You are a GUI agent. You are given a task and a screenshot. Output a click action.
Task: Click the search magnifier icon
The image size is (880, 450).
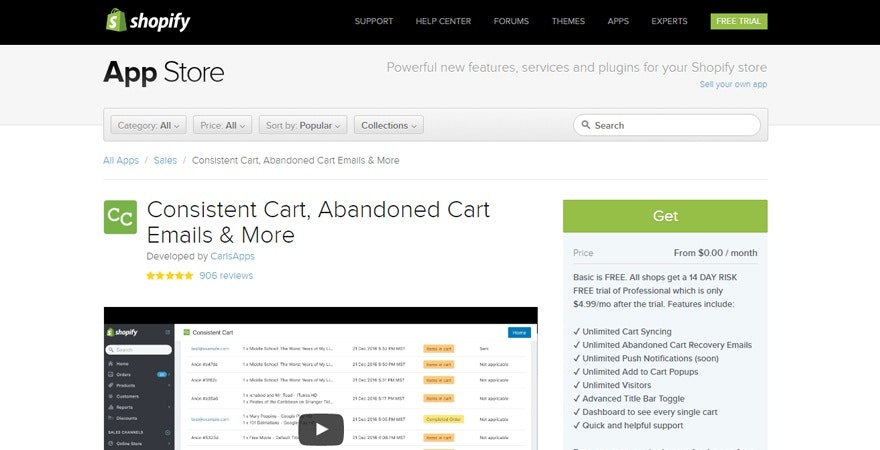[585, 125]
